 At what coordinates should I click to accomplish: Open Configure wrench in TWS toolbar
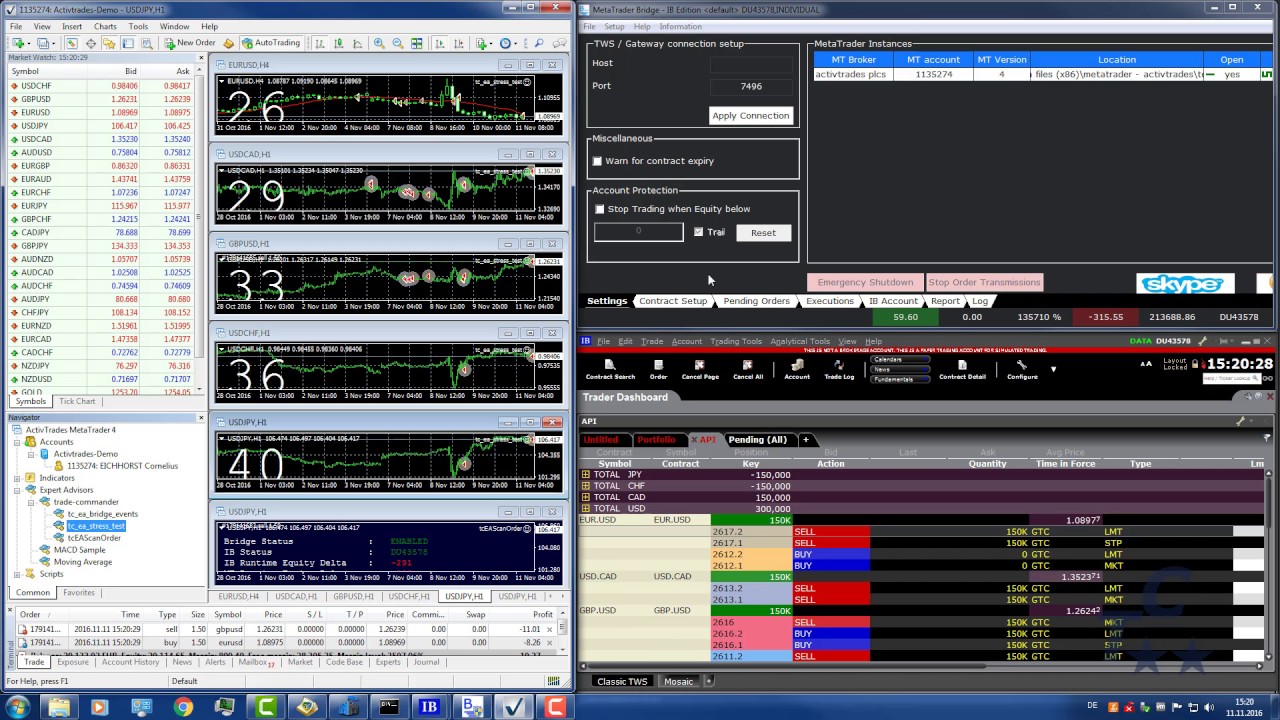point(1022,370)
